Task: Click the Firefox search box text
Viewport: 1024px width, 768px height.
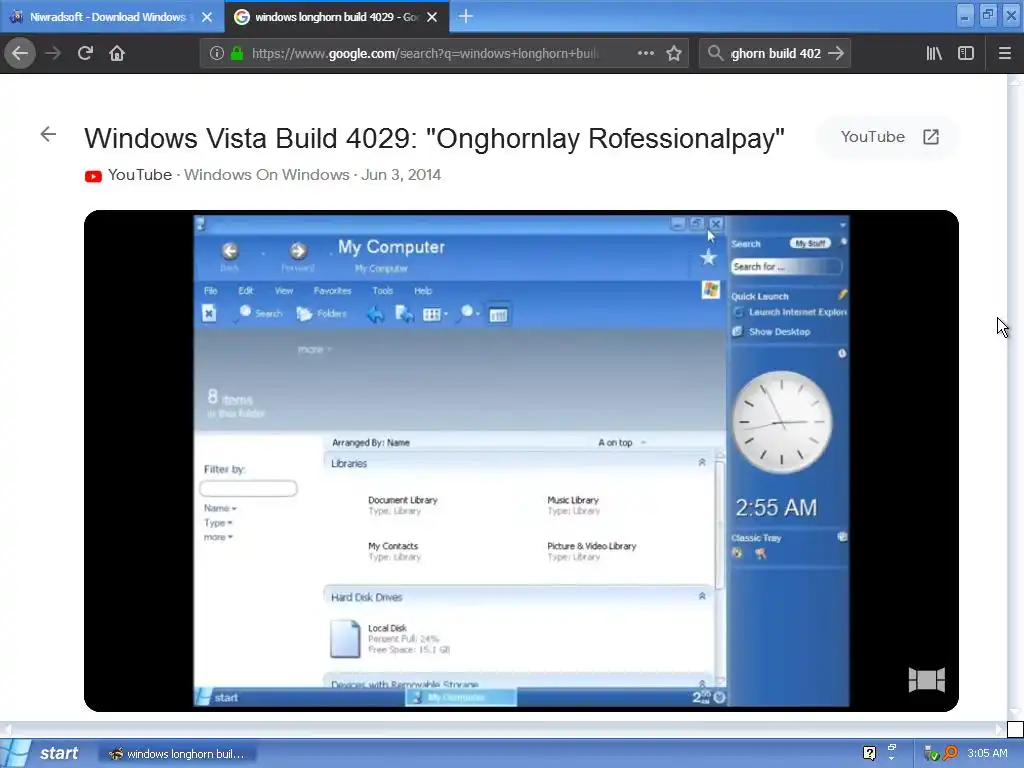Action: (x=775, y=54)
